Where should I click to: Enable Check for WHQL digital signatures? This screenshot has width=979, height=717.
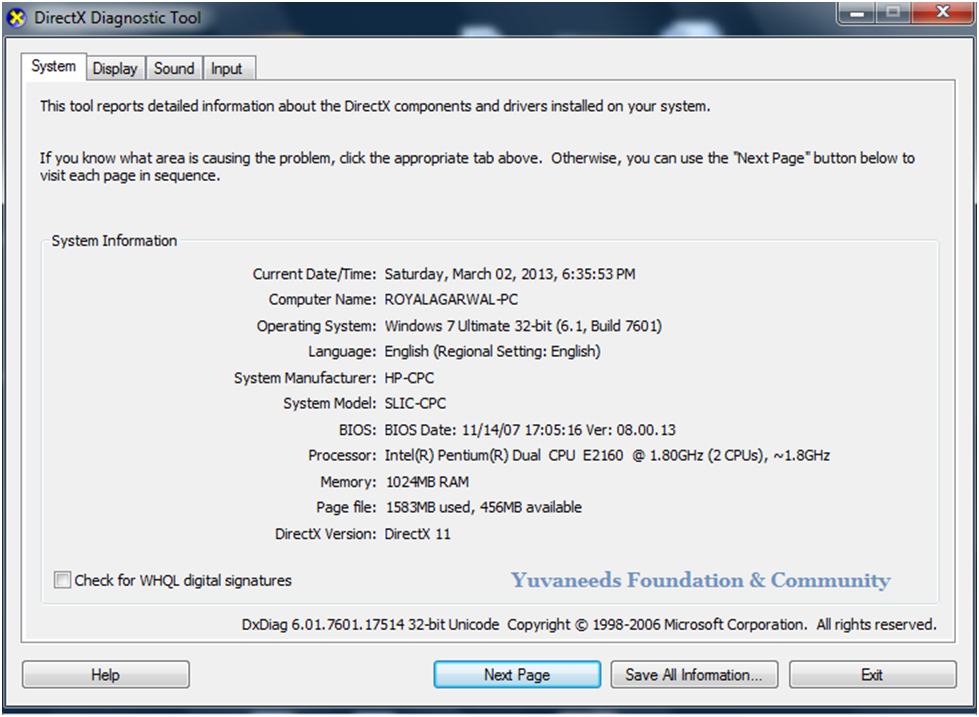coord(62,580)
